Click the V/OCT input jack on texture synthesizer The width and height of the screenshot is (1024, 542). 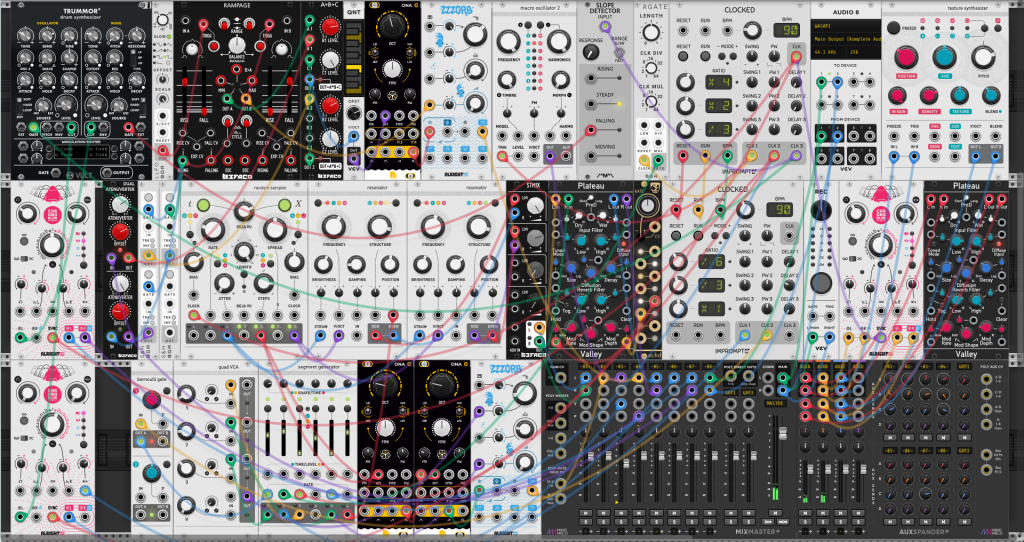tap(976, 136)
